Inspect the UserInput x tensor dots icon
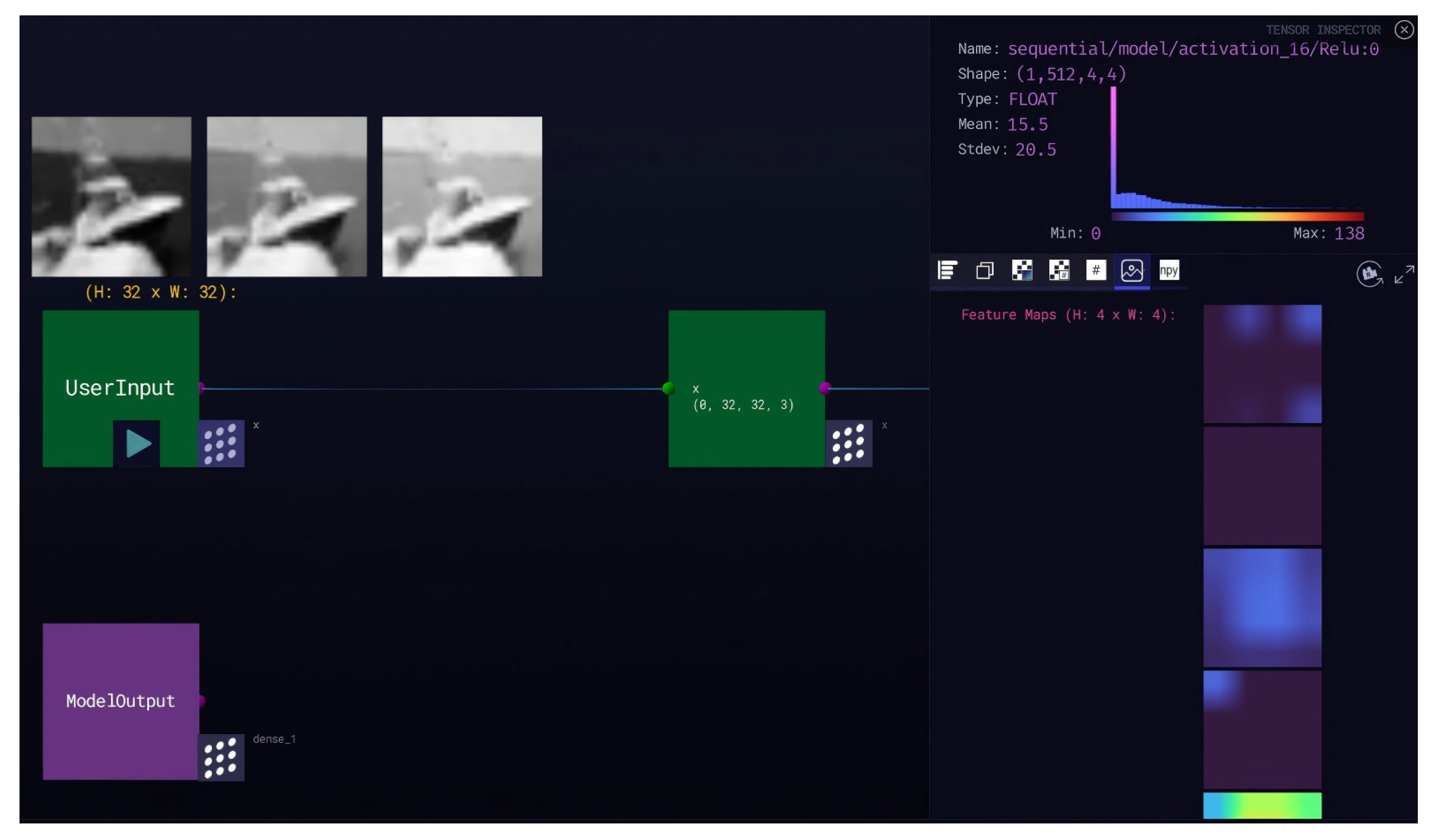1432x840 pixels. pyautogui.click(x=221, y=444)
